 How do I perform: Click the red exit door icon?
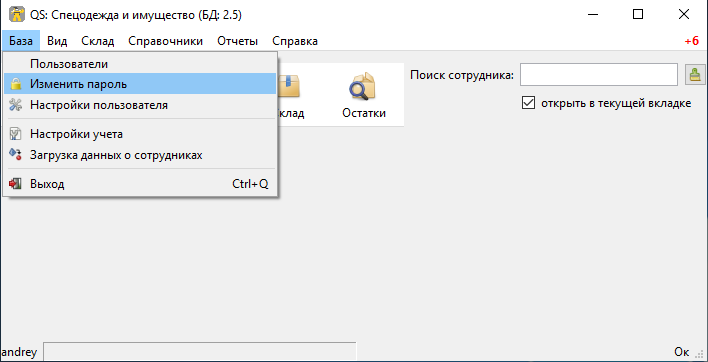point(15,184)
